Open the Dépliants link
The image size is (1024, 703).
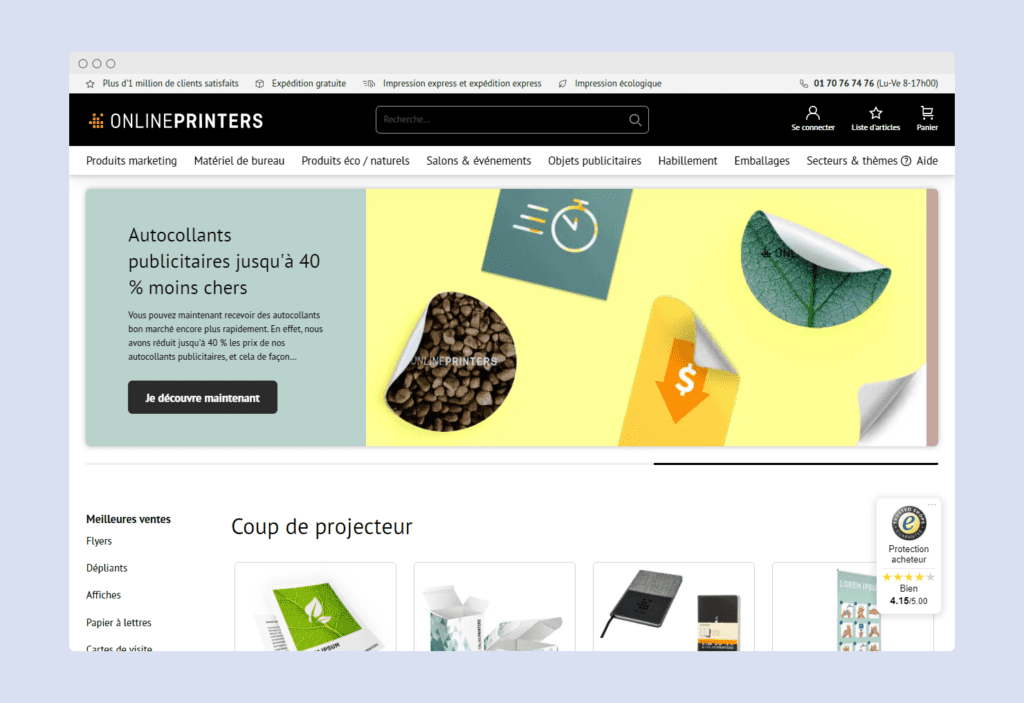pyautogui.click(x=106, y=568)
